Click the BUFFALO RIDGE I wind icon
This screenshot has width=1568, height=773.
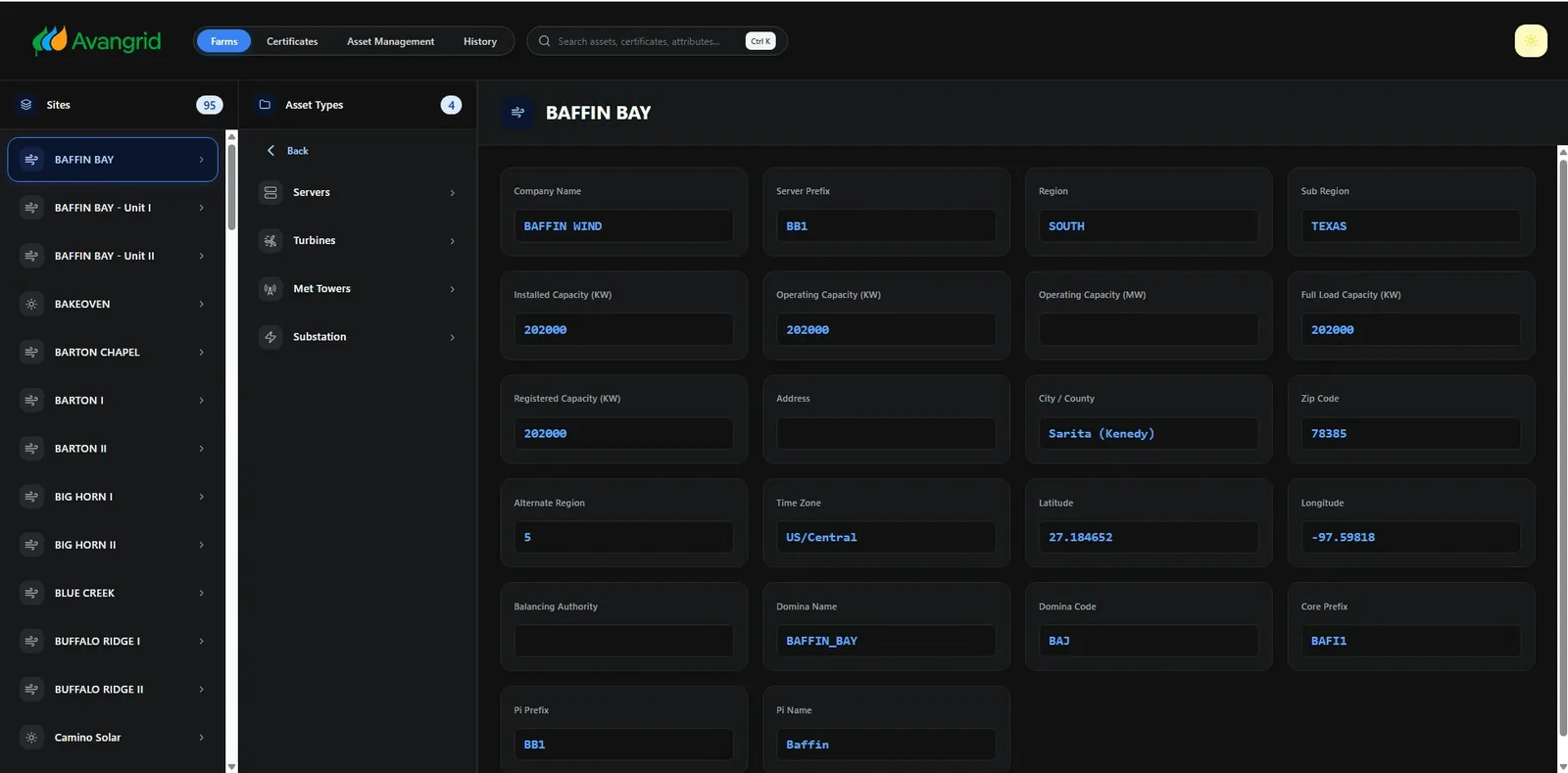(31, 641)
